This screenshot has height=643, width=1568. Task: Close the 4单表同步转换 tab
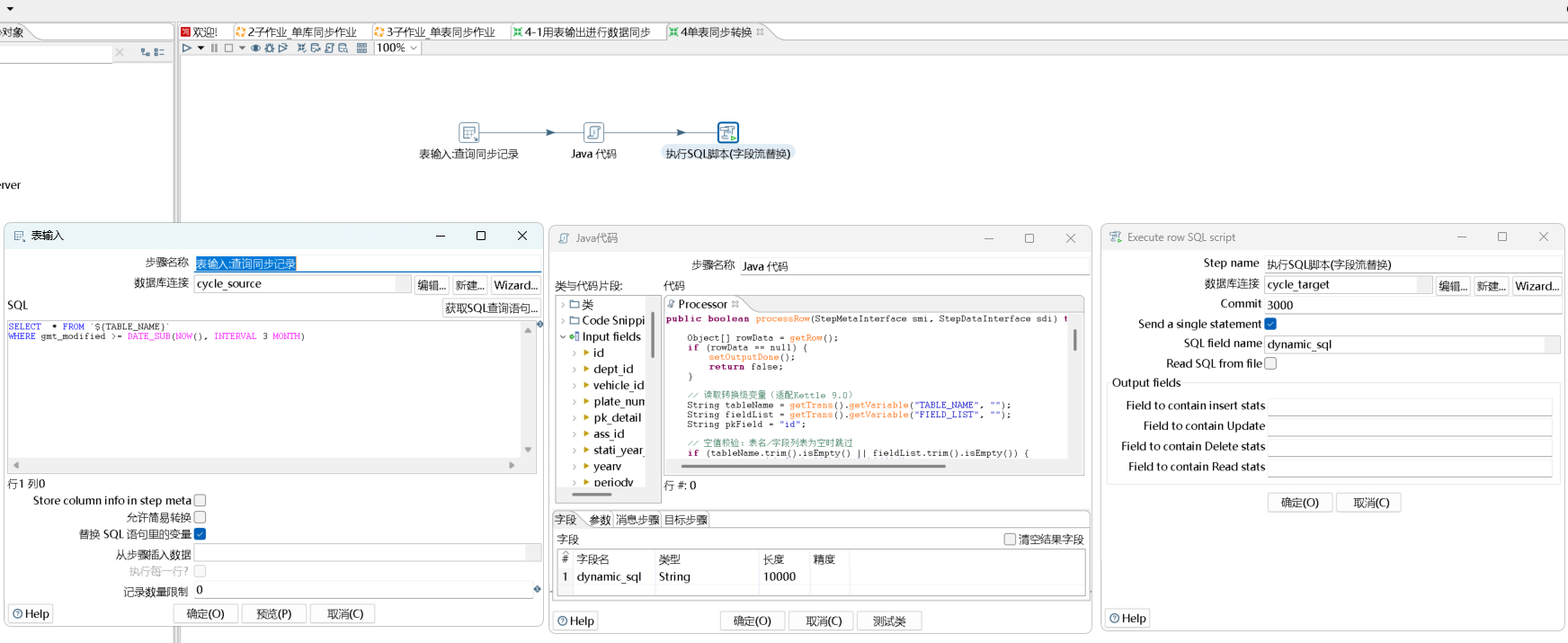pyautogui.click(x=760, y=31)
